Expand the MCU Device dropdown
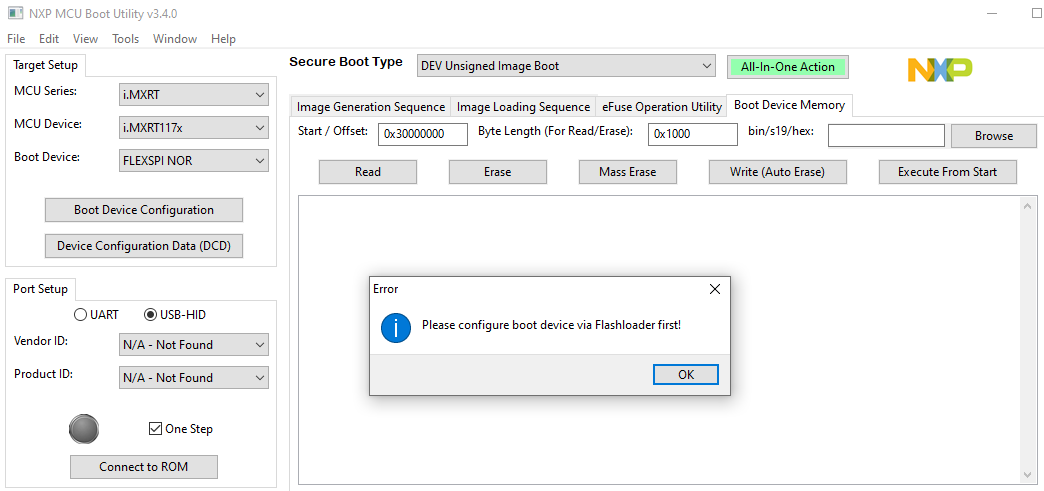 coord(194,128)
